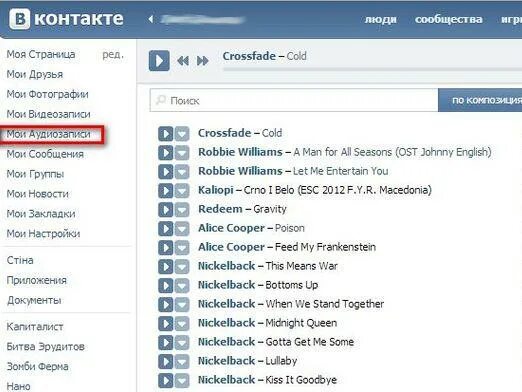
Task: Click the VKontakte logo
Action: coord(66,19)
